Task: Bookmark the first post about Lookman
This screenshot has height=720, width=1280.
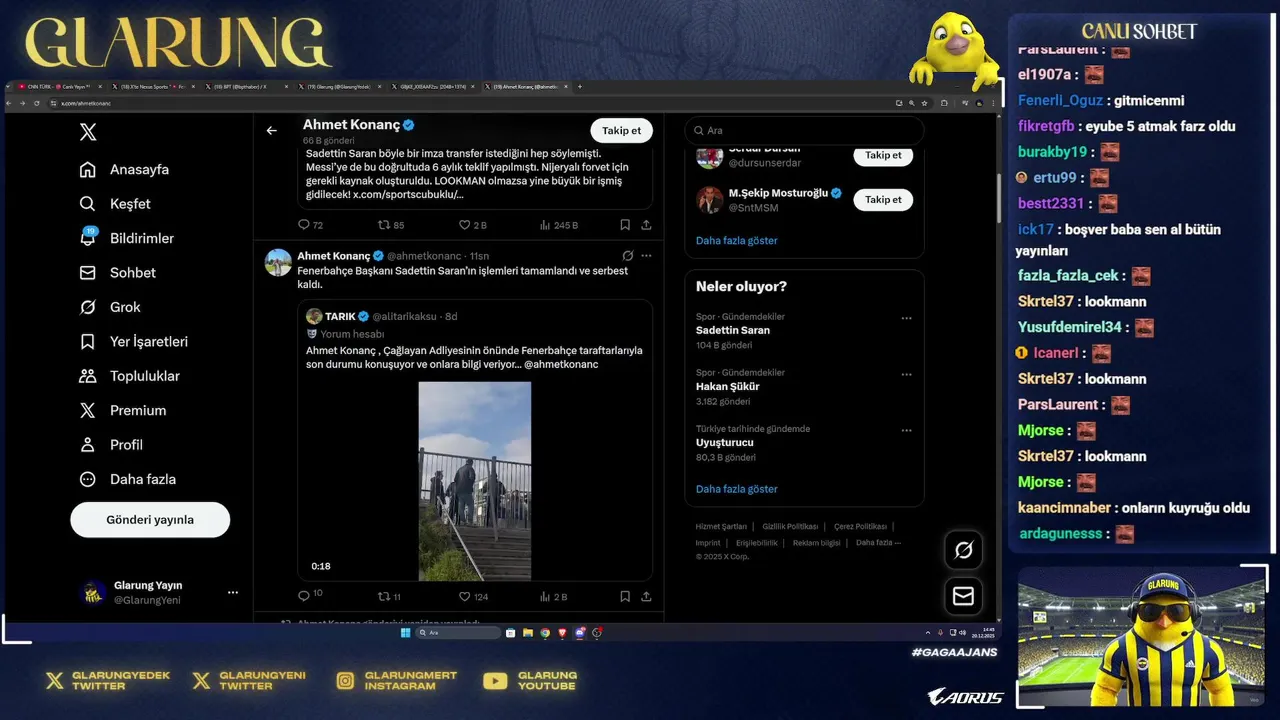Action: tap(625, 225)
